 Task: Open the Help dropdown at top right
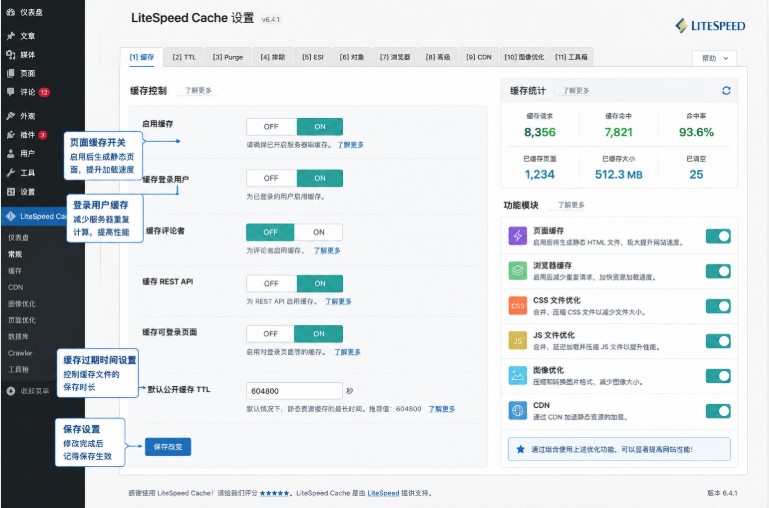714,58
